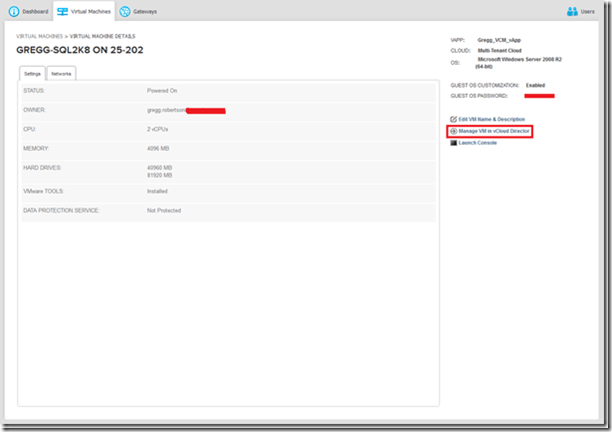Select the Settings sub-tab

[x=32, y=74]
